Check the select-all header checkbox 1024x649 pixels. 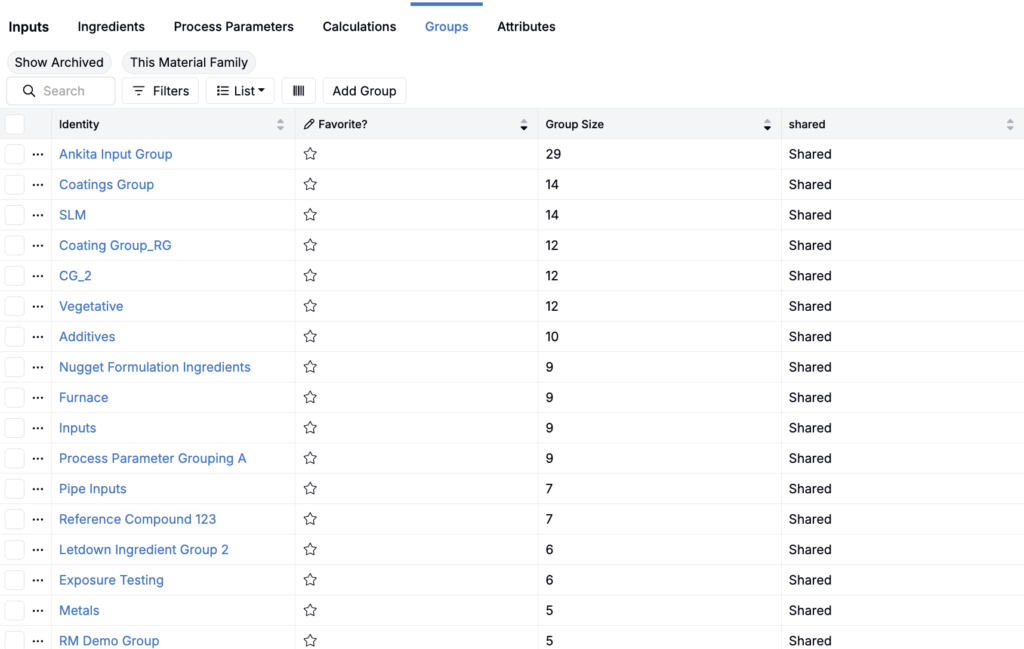pyautogui.click(x=15, y=124)
